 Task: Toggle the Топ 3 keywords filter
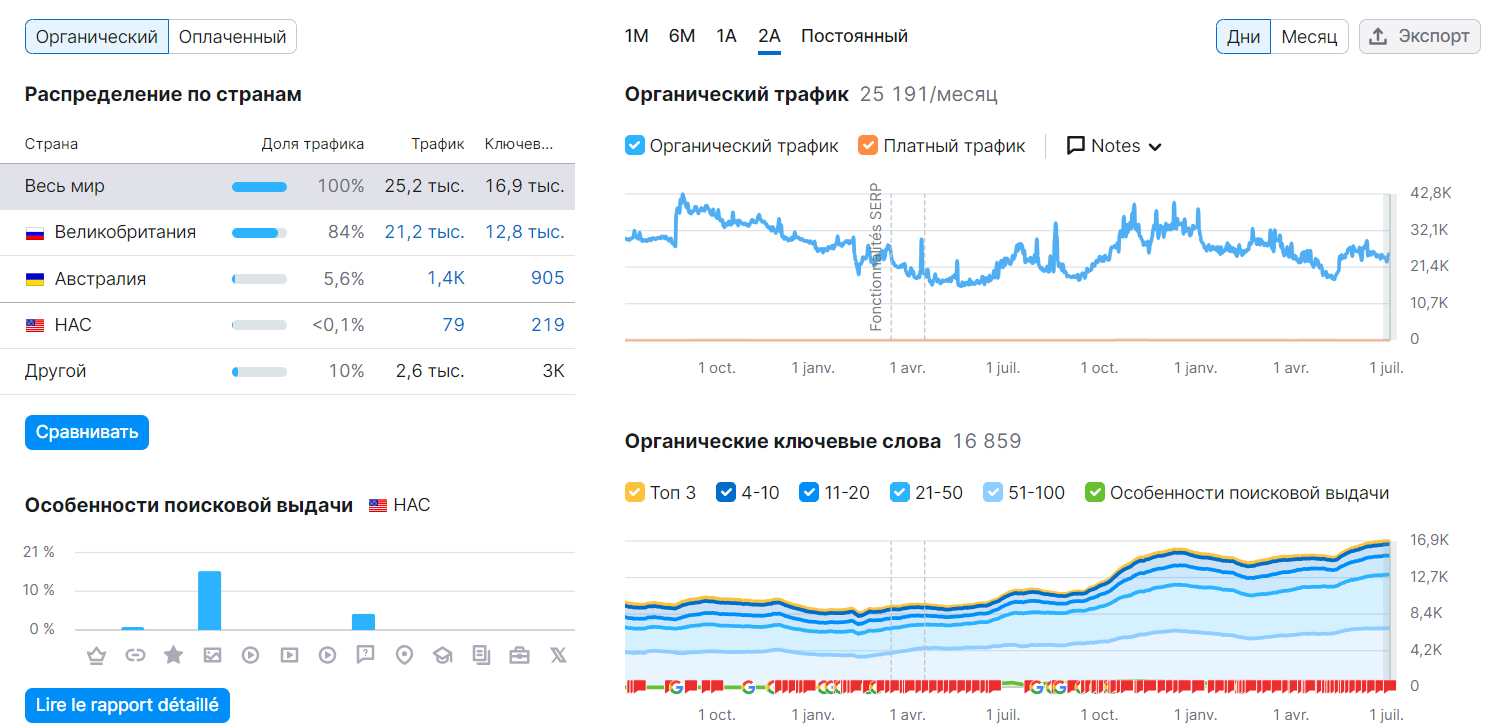point(637,492)
